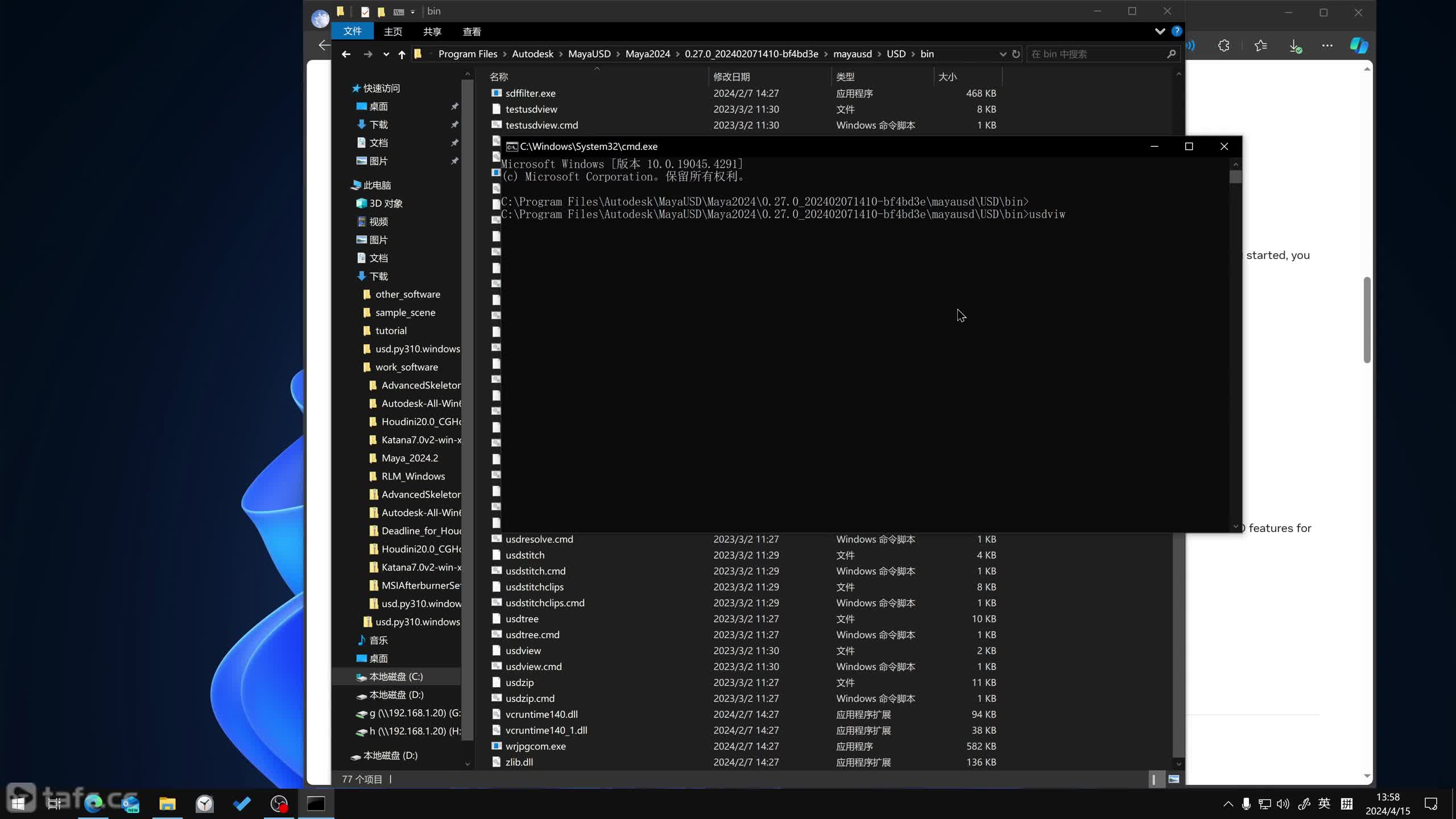Sort files by 修改日期 column header

[x=770, y=77]
